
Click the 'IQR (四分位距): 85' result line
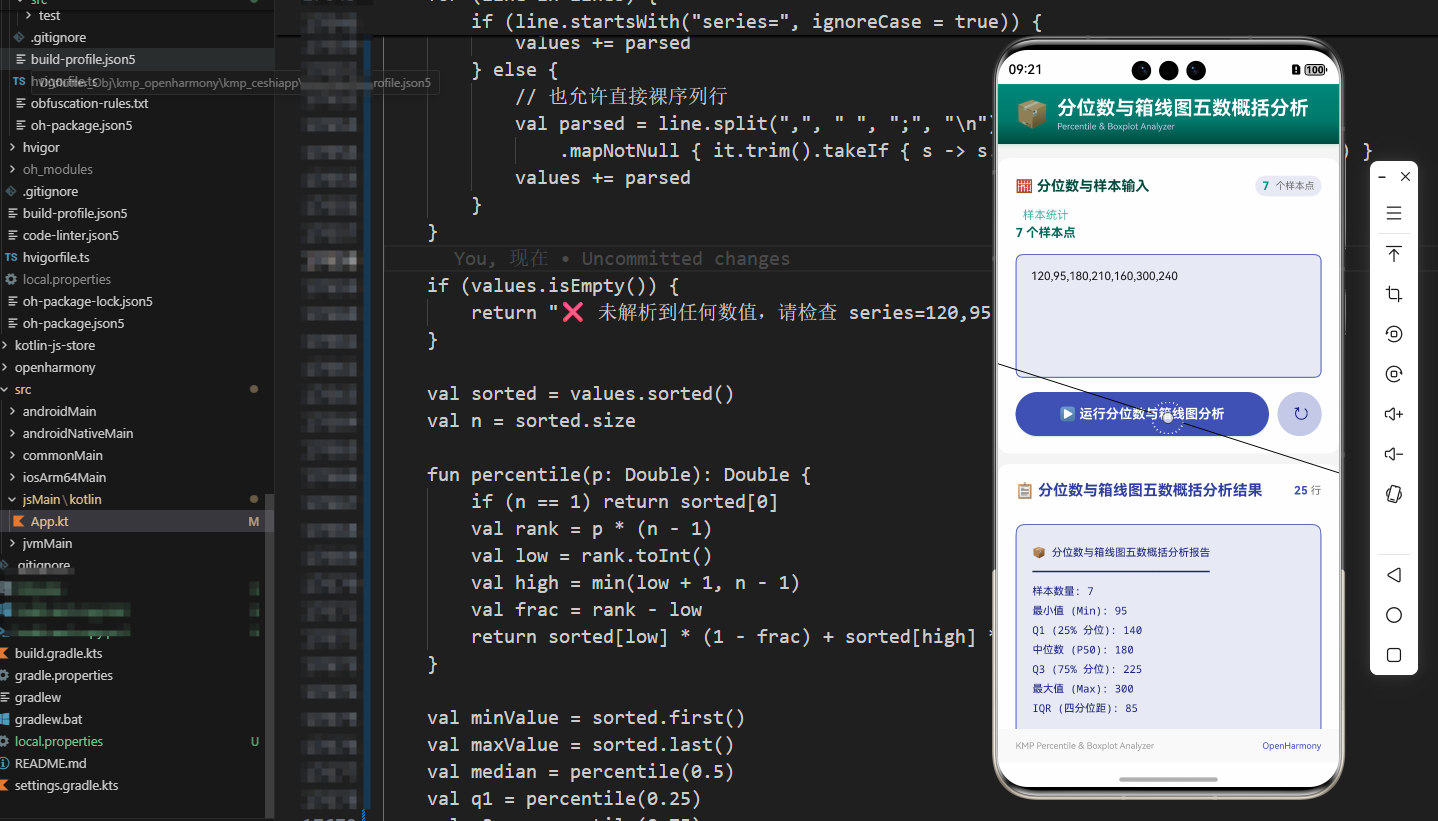pyautogui.click(x=1085, y=708)
